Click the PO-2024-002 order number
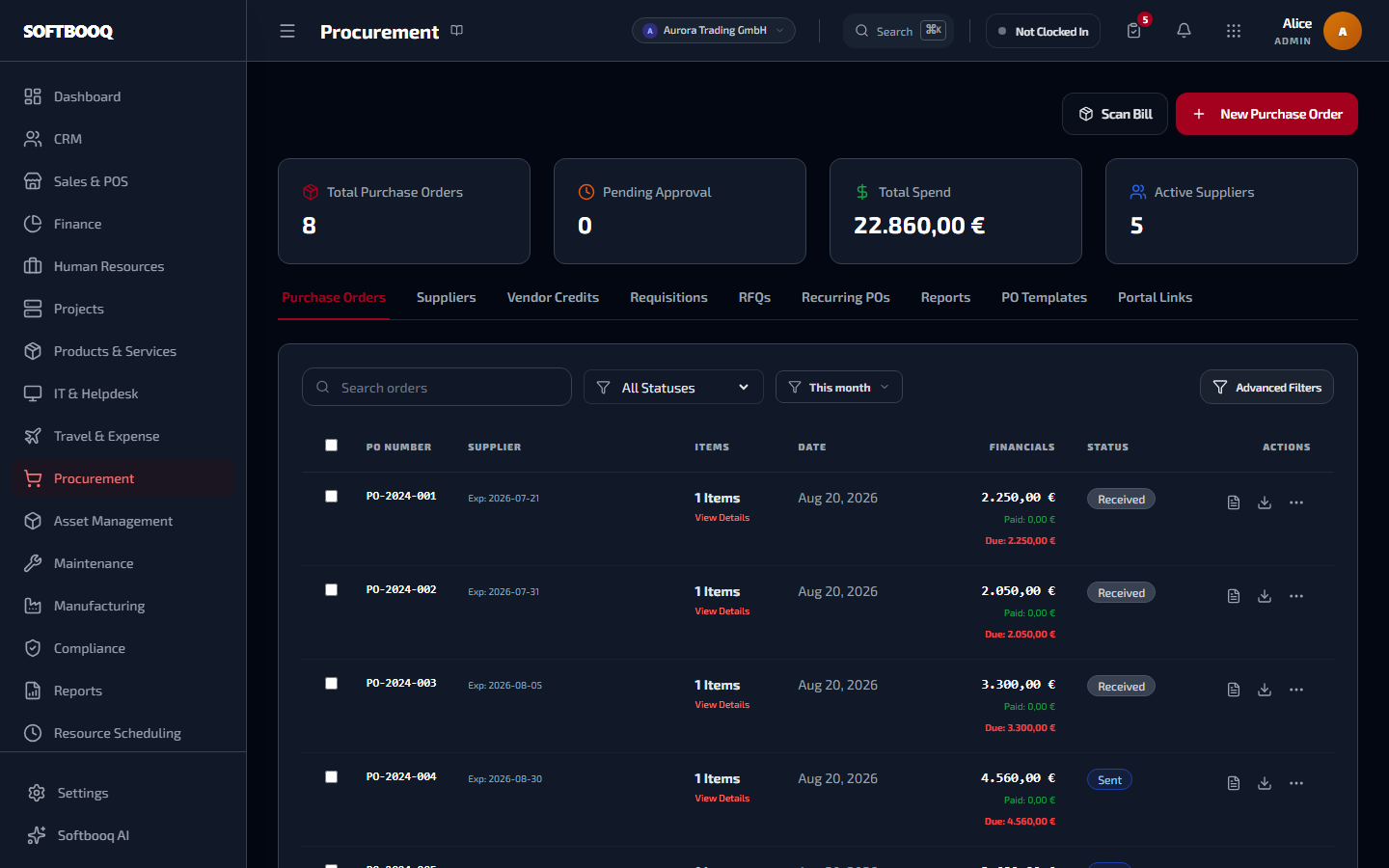The height and width of the screenshot is (868, 1389). coord(401,589)
